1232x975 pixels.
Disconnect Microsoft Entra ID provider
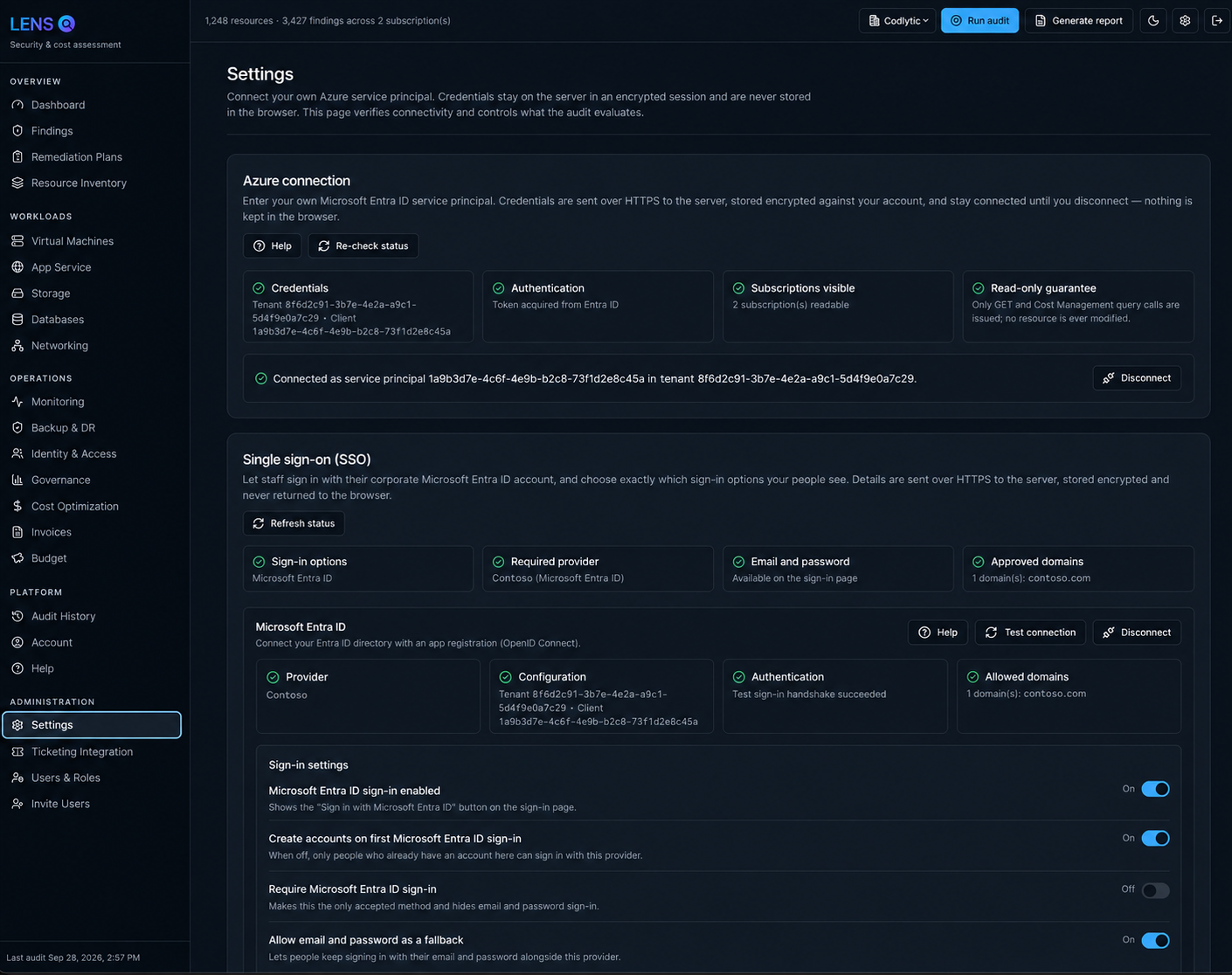1137,633
